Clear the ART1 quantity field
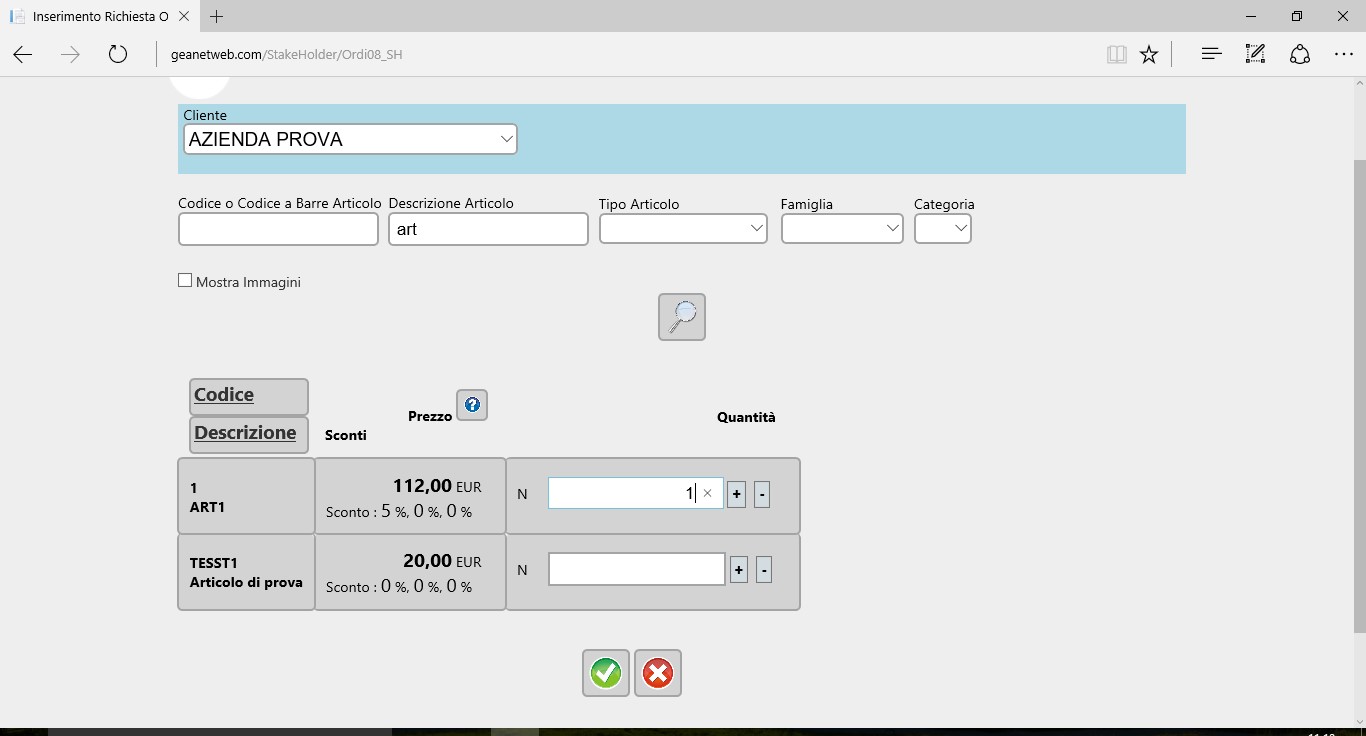This screenshot has height=736, width=1366. [x=708, y=493]
